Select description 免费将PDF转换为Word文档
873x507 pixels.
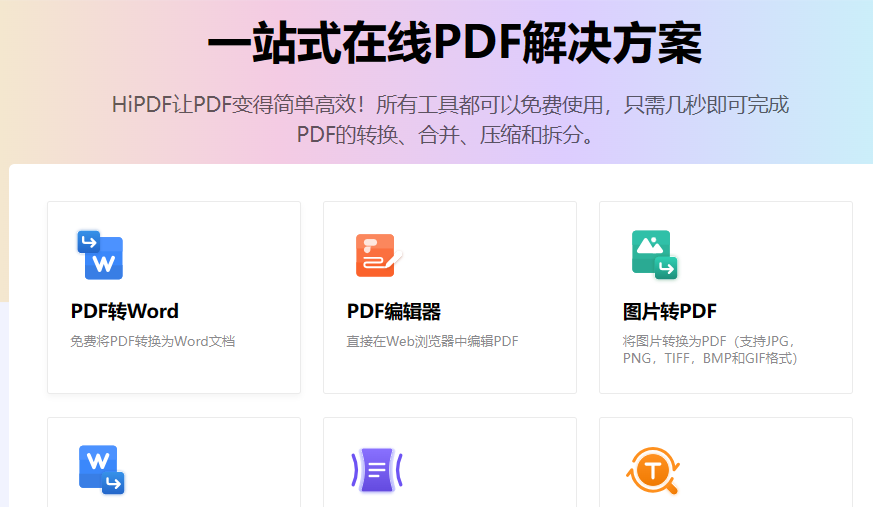[x=153, y=341]
